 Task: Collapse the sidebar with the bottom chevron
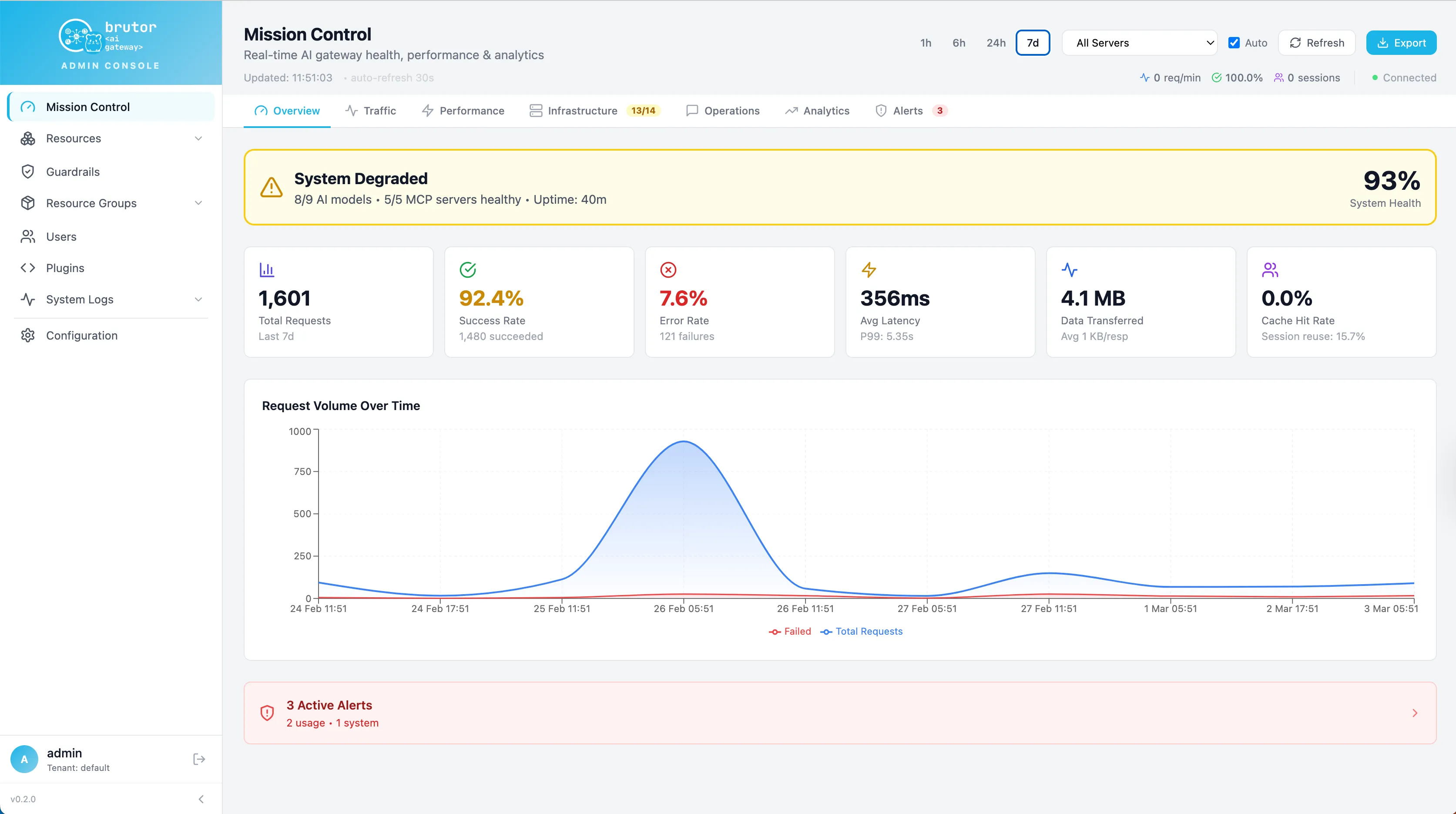tap(201, 799)
